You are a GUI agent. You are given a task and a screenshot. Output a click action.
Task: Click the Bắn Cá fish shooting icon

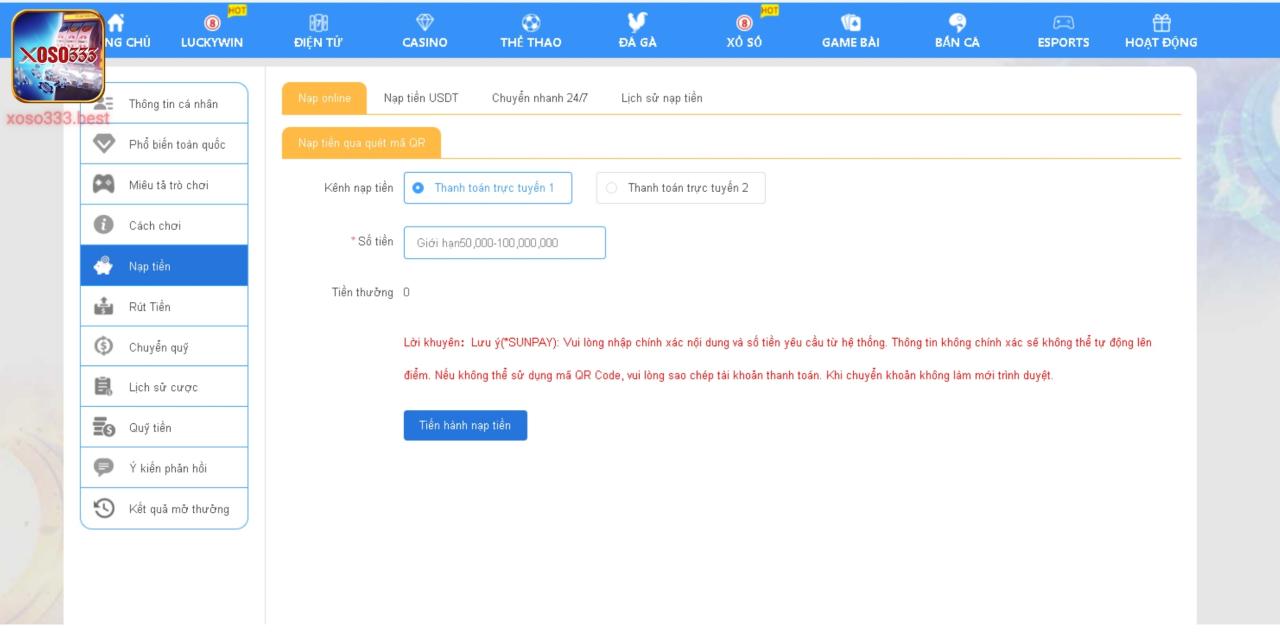point(958,20)
